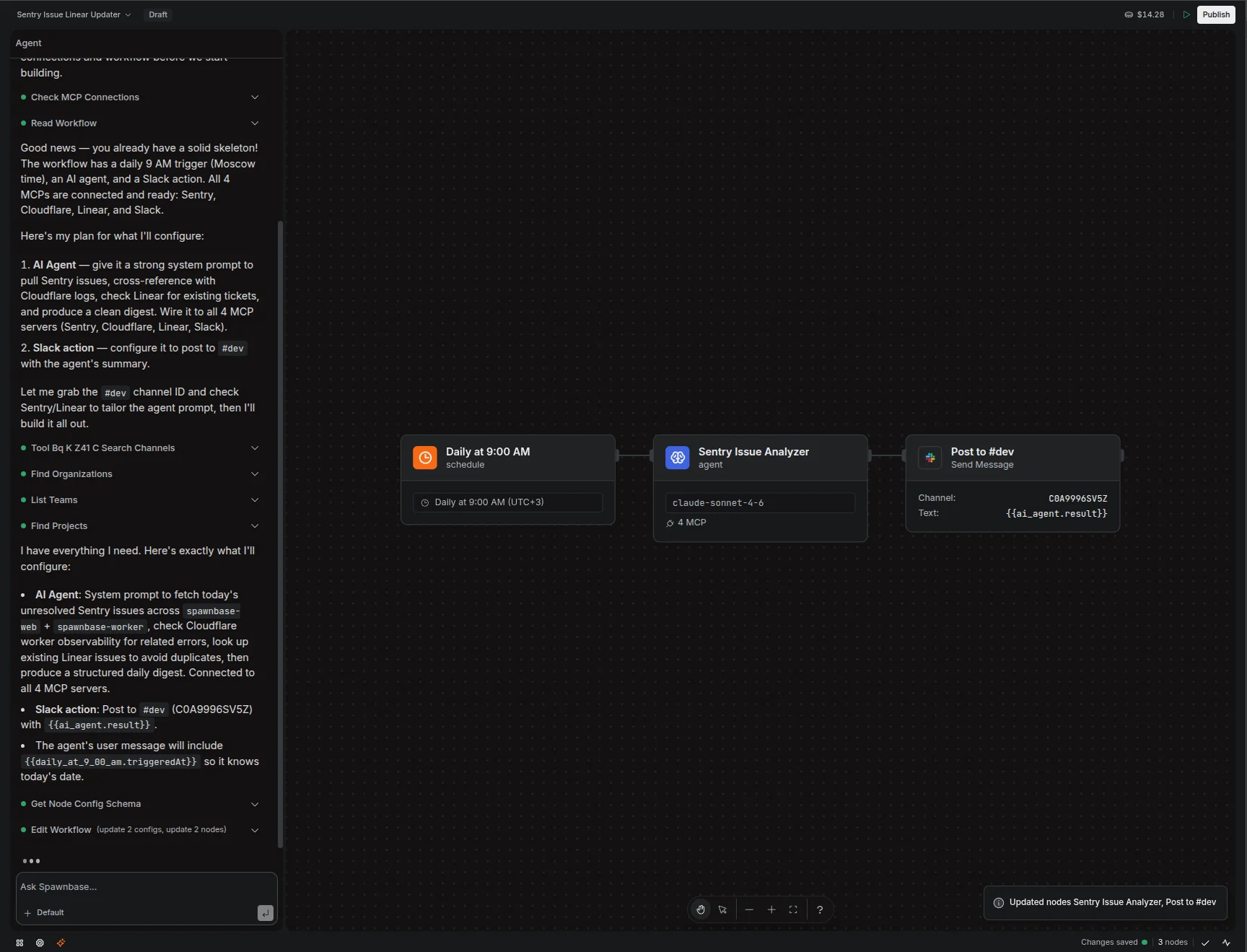Image resolution: width=1247 pixels, height=952 pixels.
Task: Open settings via the gear icon bottom-left
Action: [x=40, y=943]
